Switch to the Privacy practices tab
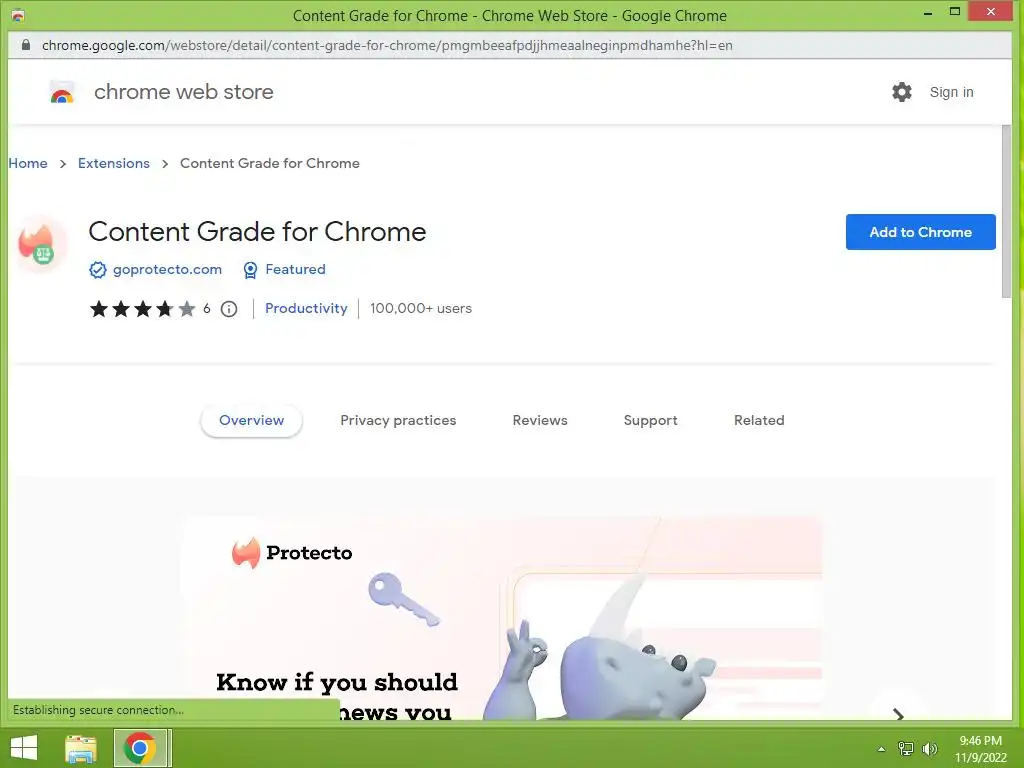Screen dimensions: 1024x768 398,421
